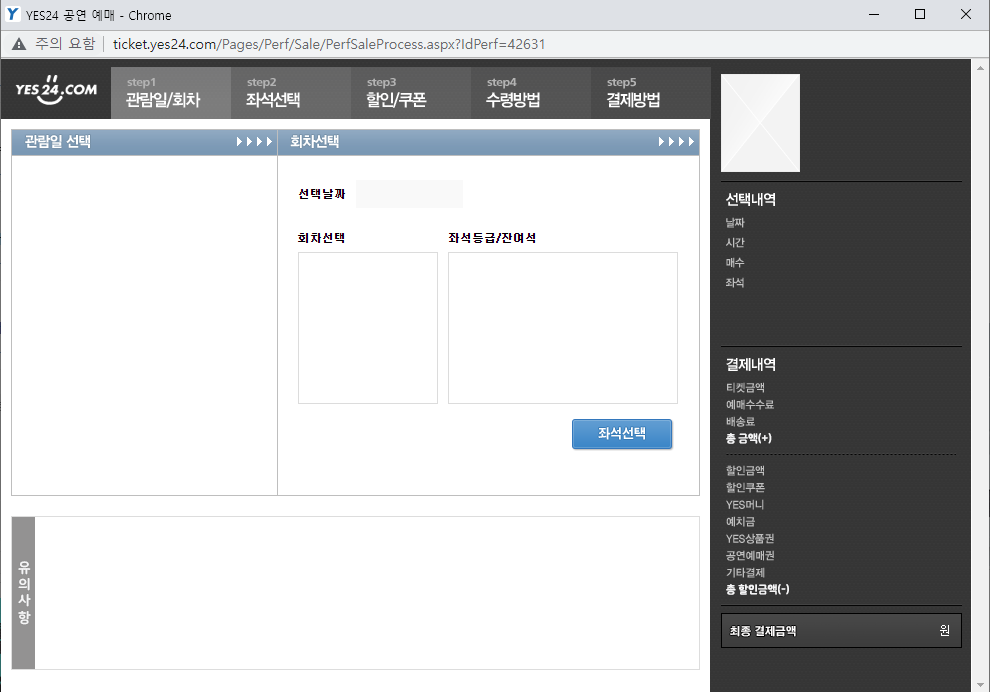This screenshot has height=692, width=990.
Task: Click the YES24.COM logo
Action: point(56,90)
